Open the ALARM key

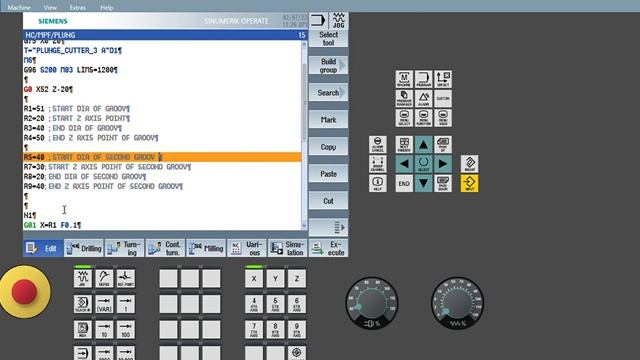(x=423, y=99)
